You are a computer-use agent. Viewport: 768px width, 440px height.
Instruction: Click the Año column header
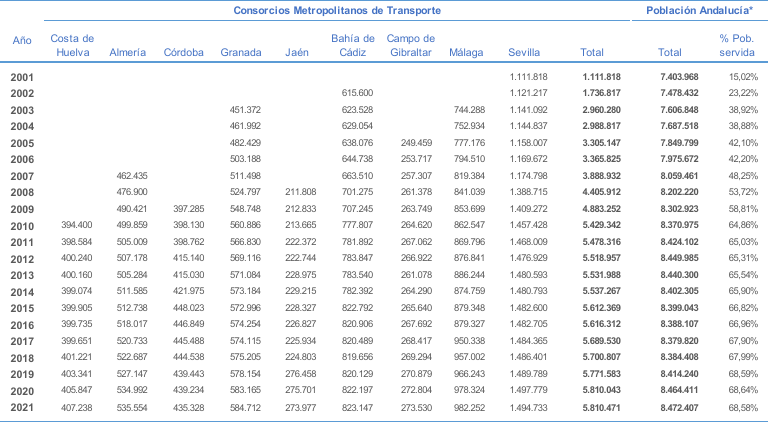click(x=22, y=42)
